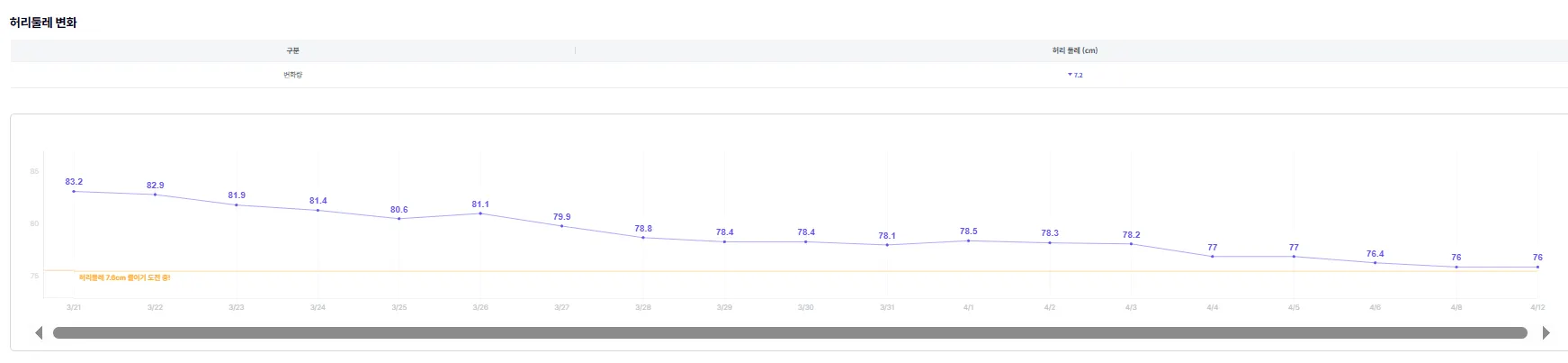This screenshot has height=363, width=1568.
Task: Click the 81.9 point on 3/23
Action: click(237, 205)
